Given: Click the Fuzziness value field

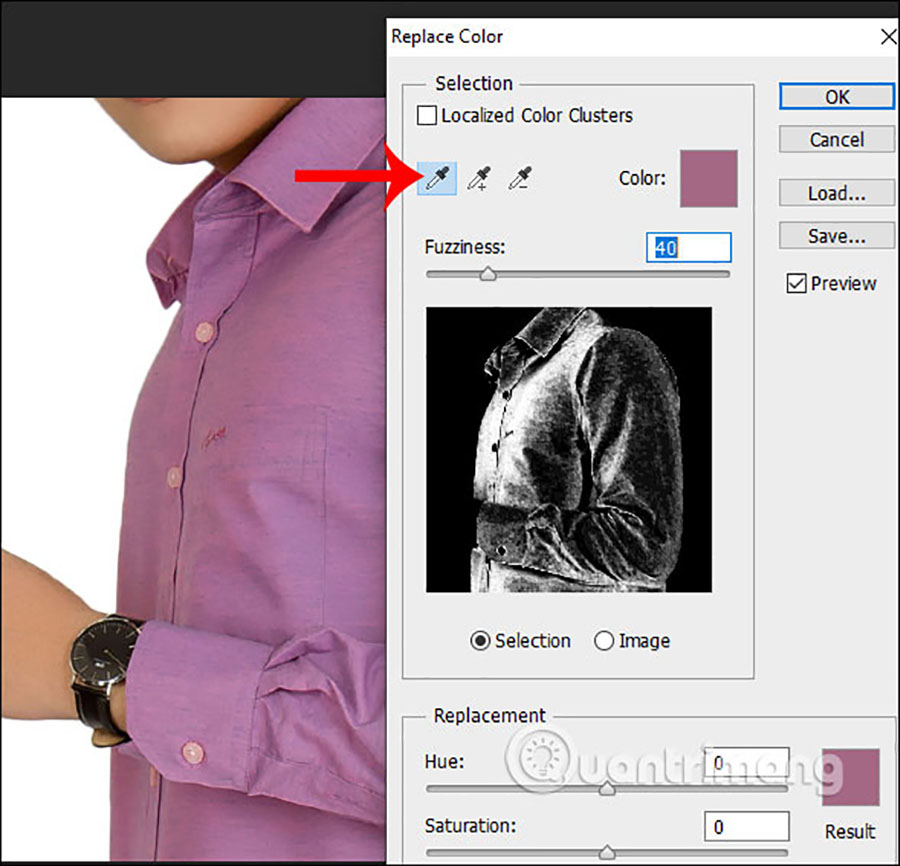Looking at the screenshot, I should point(689,247).
